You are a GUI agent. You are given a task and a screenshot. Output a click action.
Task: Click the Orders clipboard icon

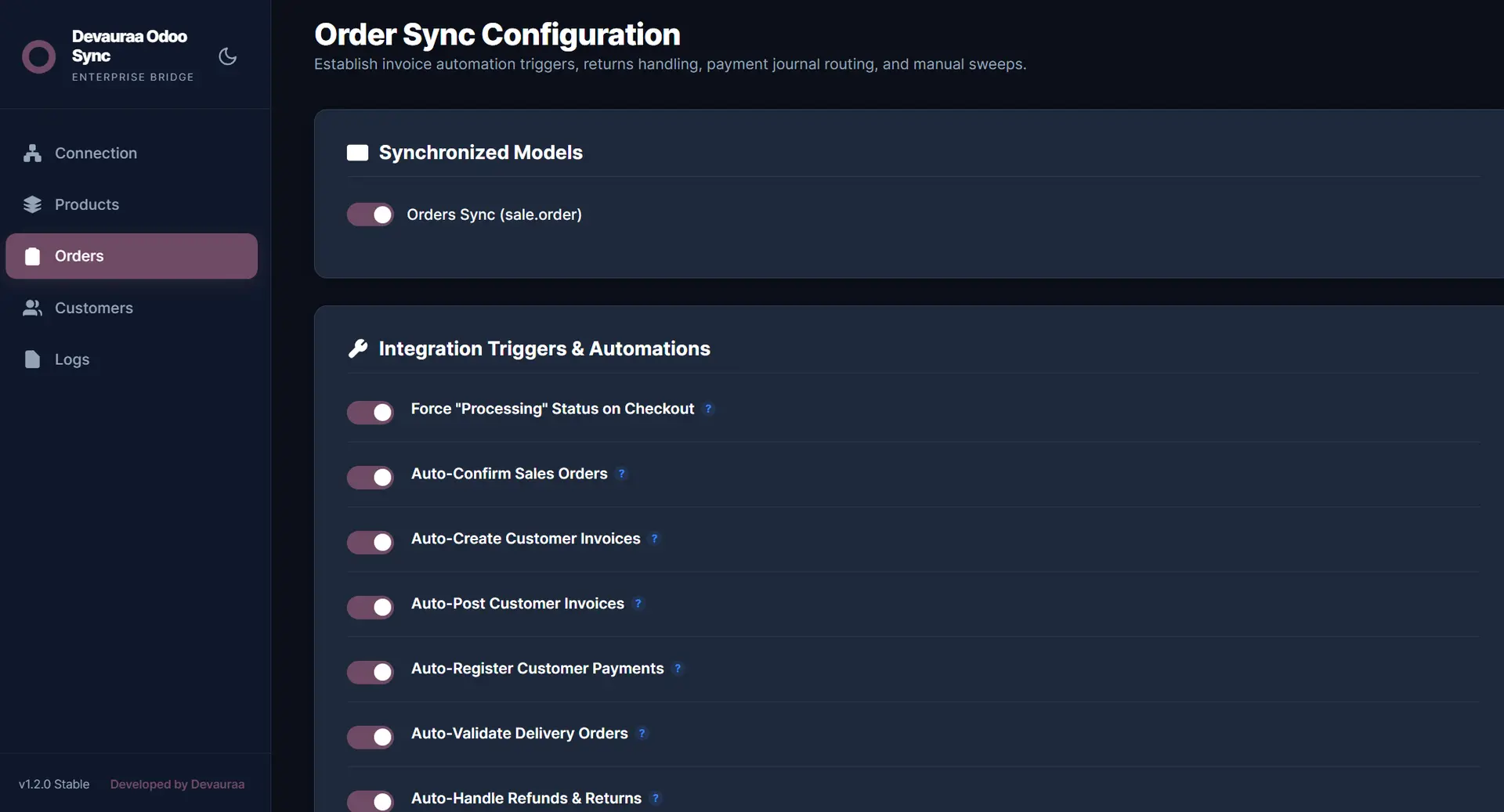[x=32, y=256]
